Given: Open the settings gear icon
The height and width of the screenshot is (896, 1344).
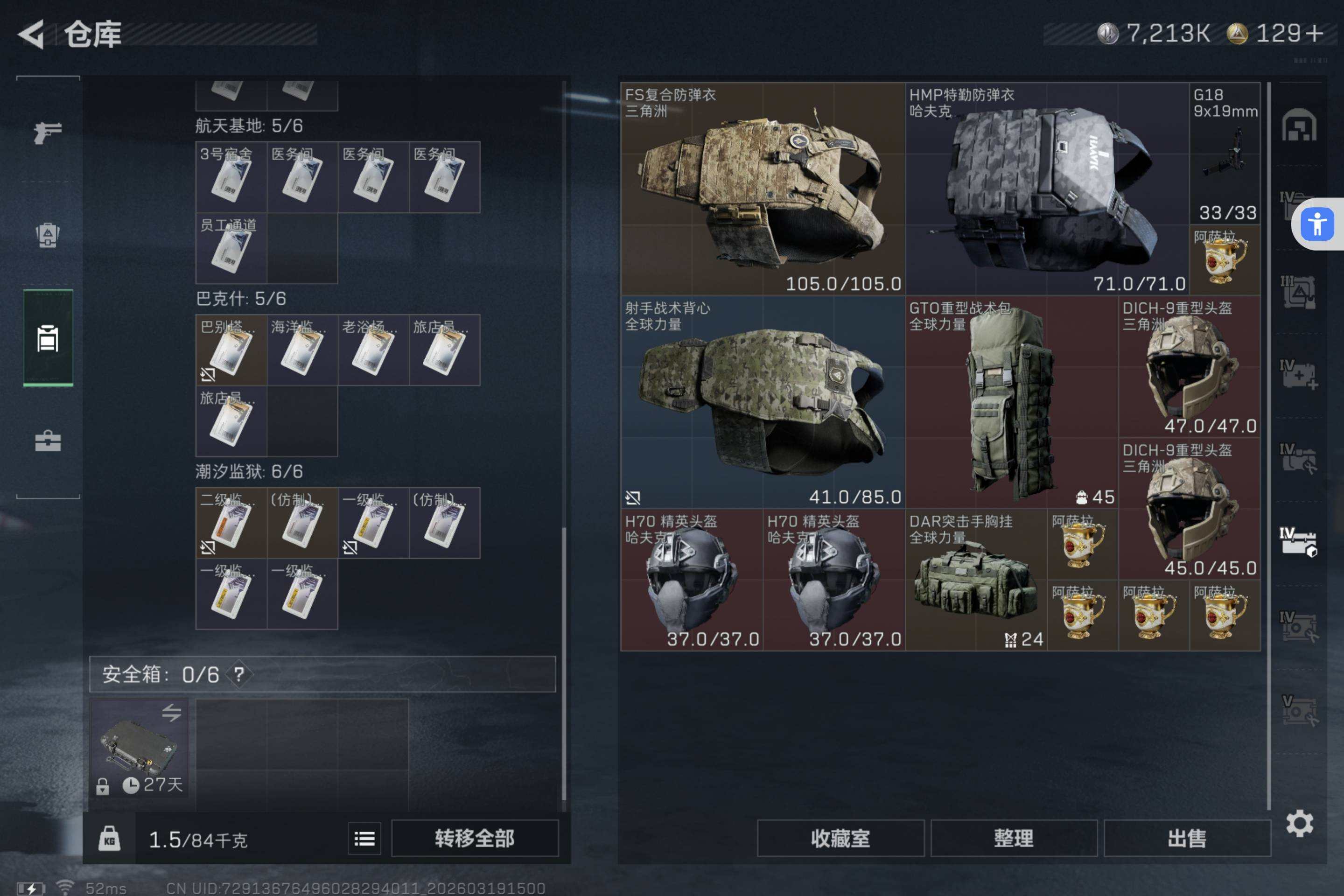Looking at the screenshot, I should [x=1299, y=823].
